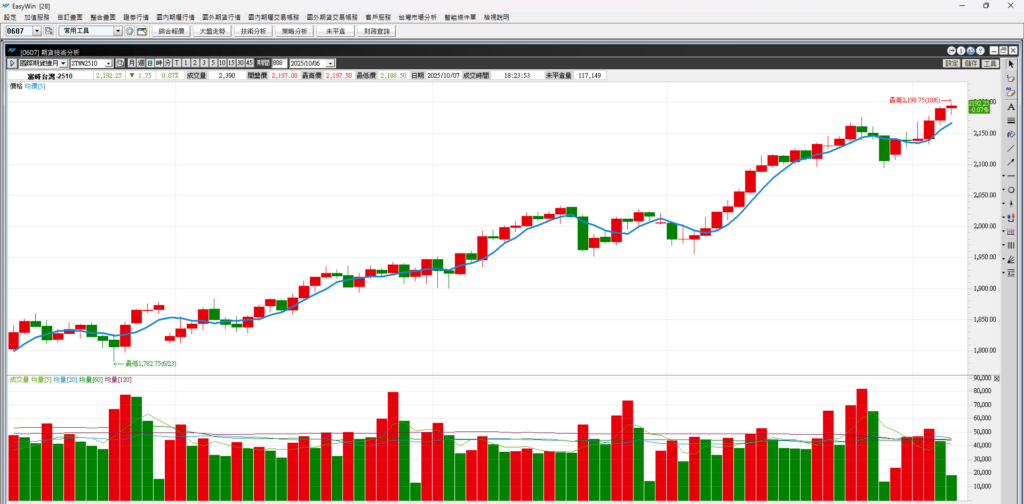Click the 均價[5] moving average legend label
1024x504 pixels.
coord(35,87)
